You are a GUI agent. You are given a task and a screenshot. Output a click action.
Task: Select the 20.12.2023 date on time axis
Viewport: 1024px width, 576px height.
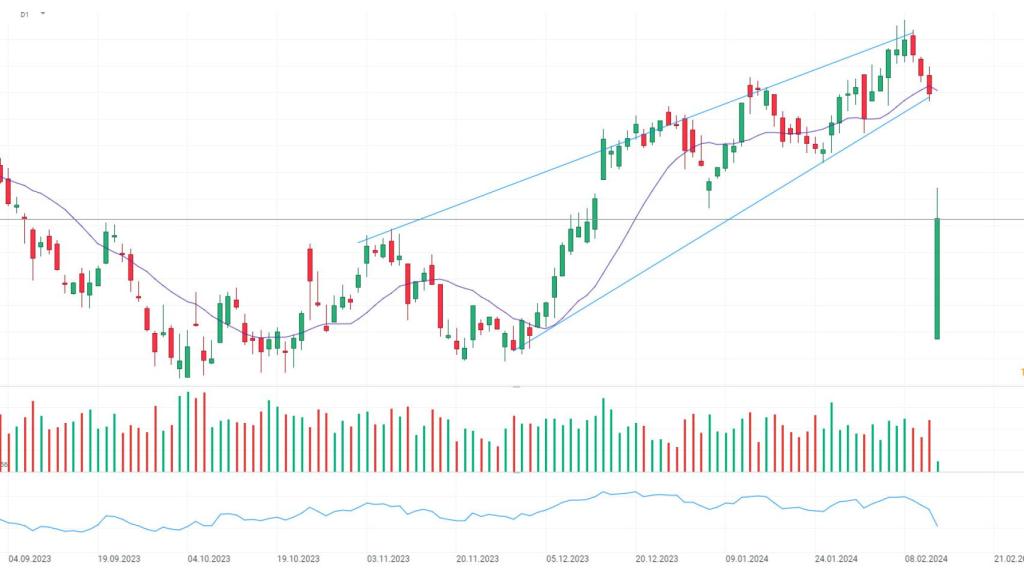[655, 559]
